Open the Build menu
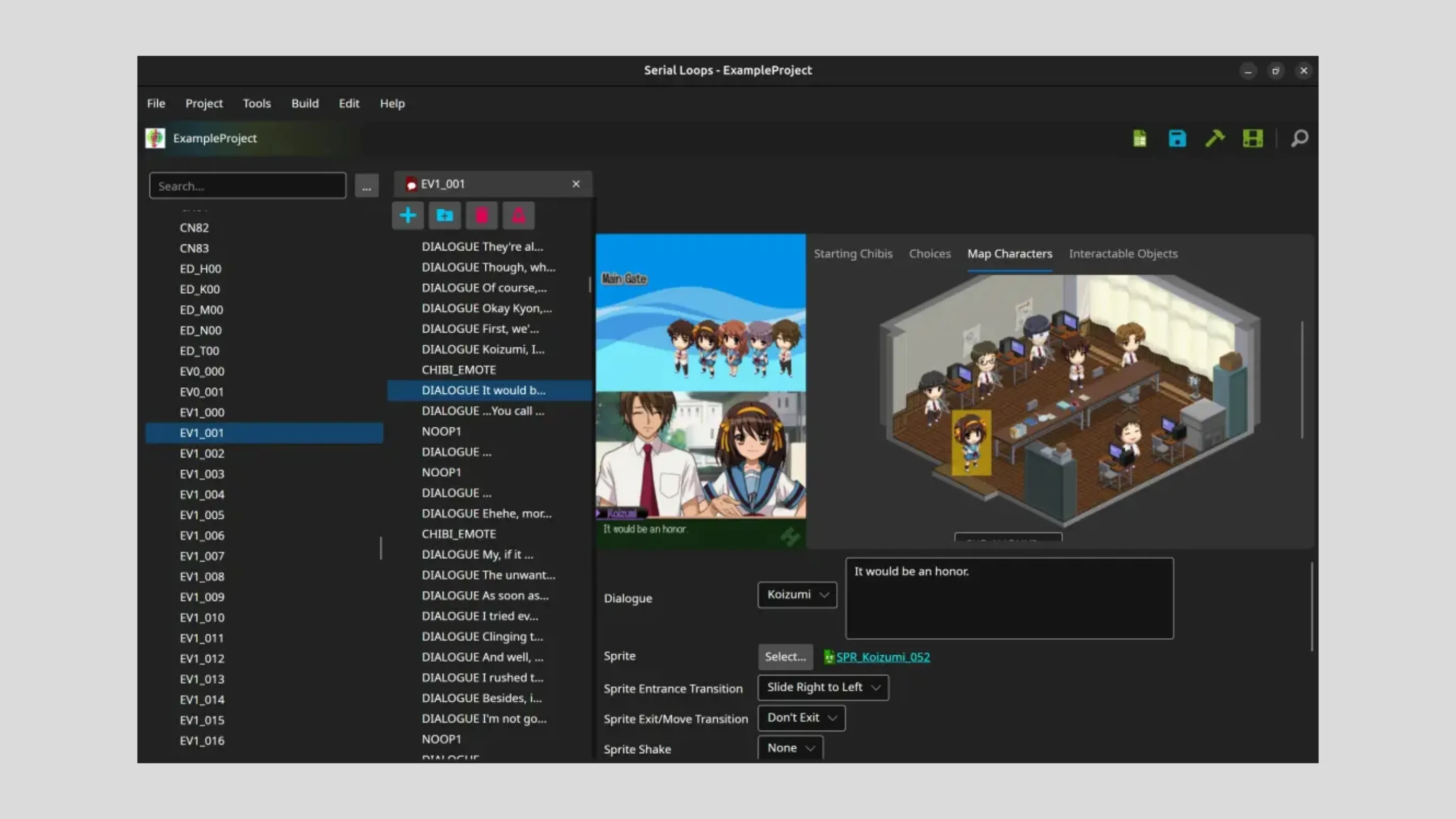This screenshot has width=1456, height=819. pyautogui.click(x=305, y=104)
